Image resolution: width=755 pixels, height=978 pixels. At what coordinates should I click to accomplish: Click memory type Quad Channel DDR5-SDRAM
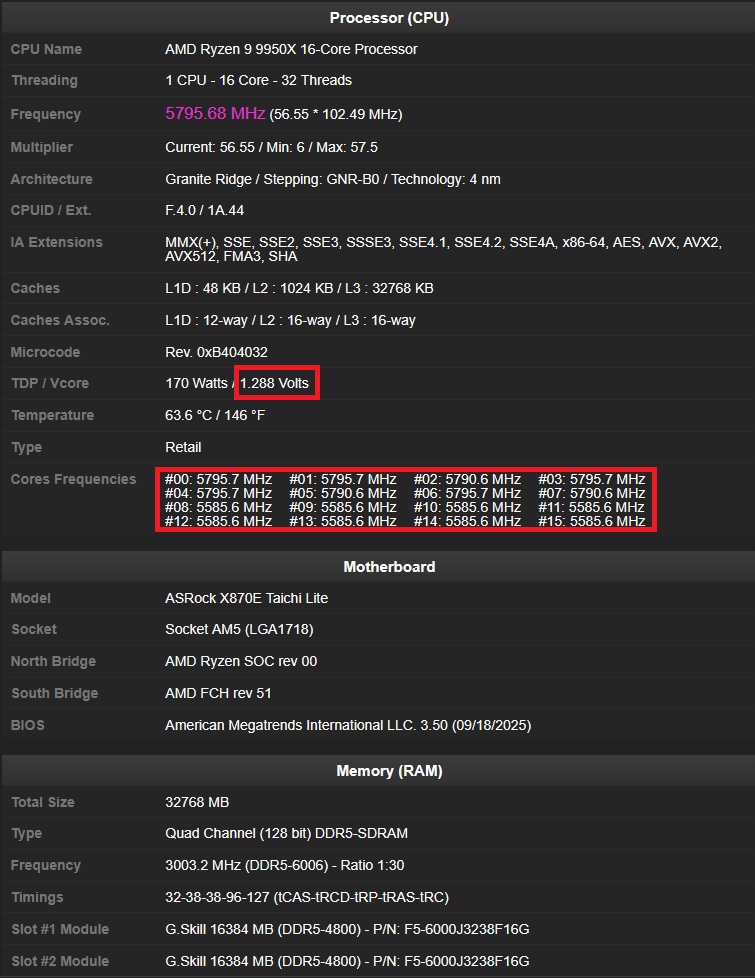(x=286, y=833)
